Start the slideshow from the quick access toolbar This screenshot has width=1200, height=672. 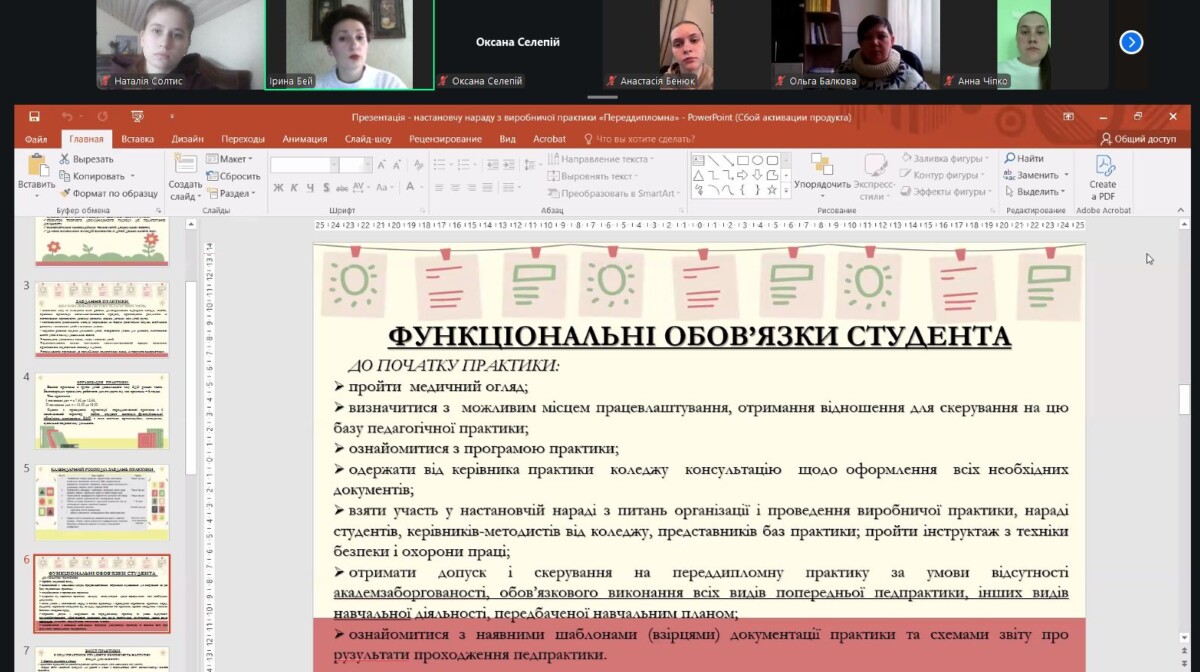[138, 117]
